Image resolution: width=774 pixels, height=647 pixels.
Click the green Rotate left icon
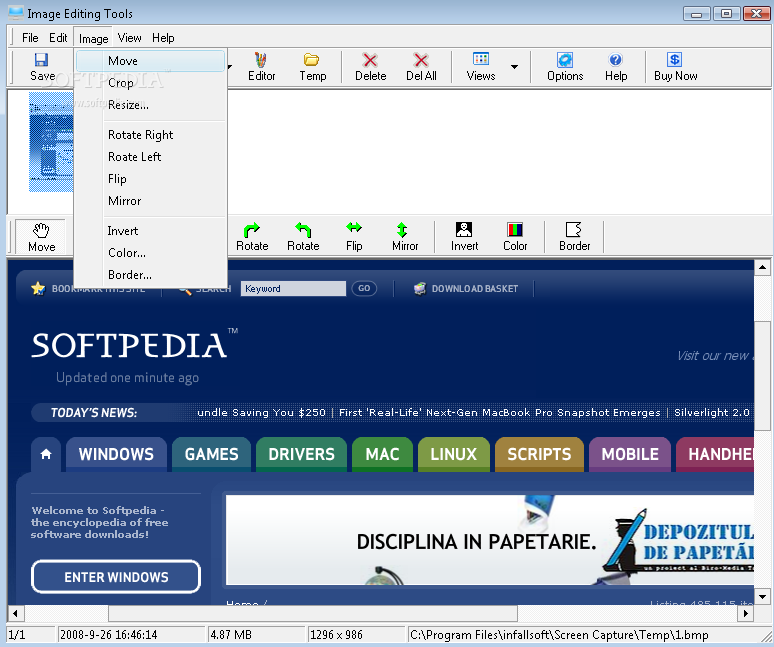[303, 237]
